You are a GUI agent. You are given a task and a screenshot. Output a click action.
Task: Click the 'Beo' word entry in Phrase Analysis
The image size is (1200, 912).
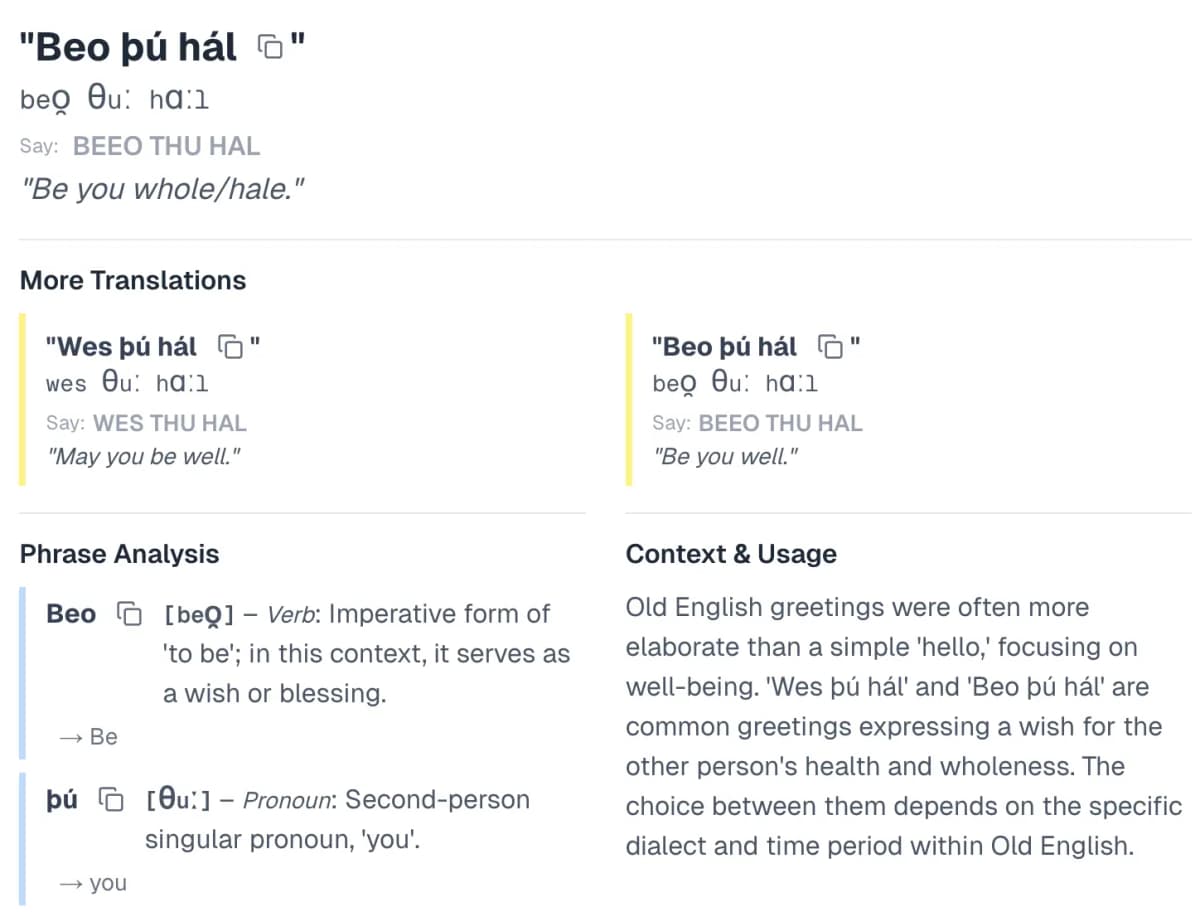tap(71, 614)
